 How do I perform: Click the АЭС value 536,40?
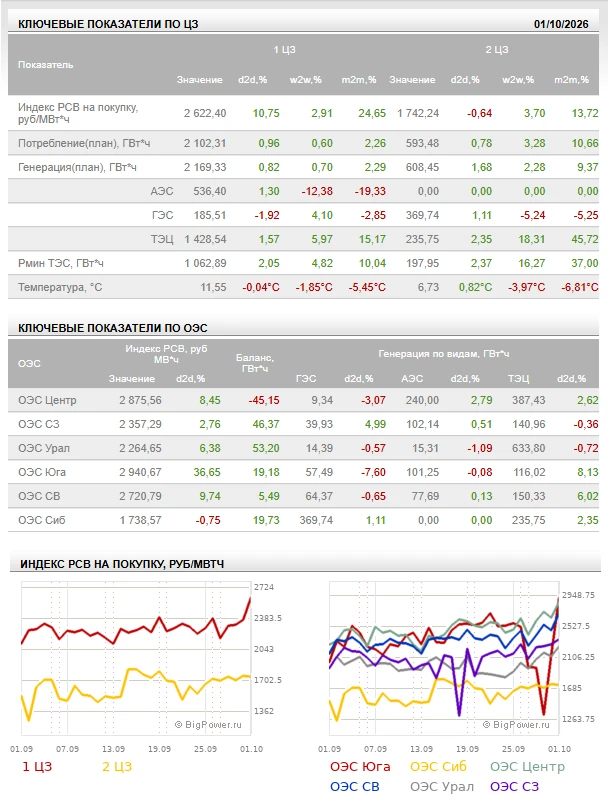pyautogui.click(x=210, y=191)
